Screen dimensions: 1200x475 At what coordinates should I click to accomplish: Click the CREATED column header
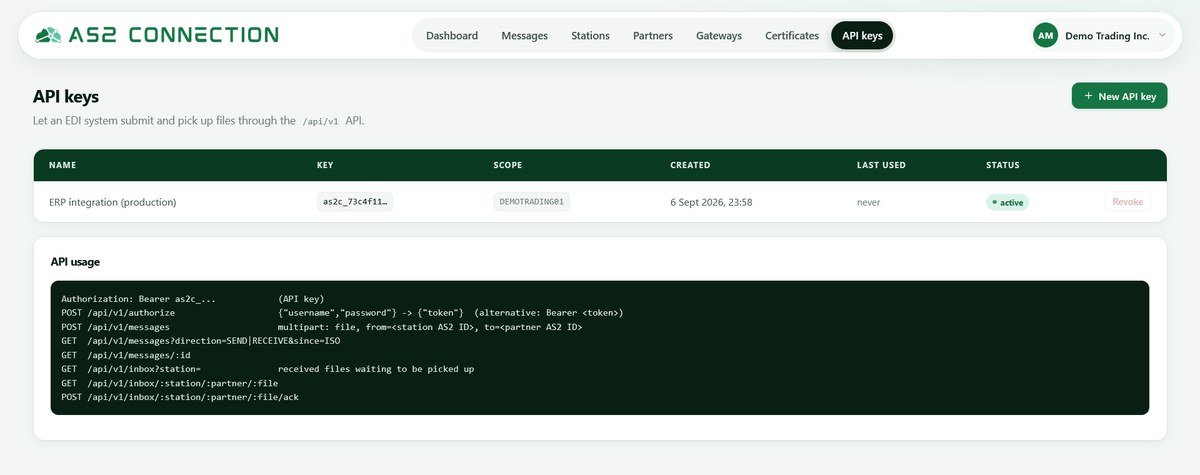(x=690, y=165)
